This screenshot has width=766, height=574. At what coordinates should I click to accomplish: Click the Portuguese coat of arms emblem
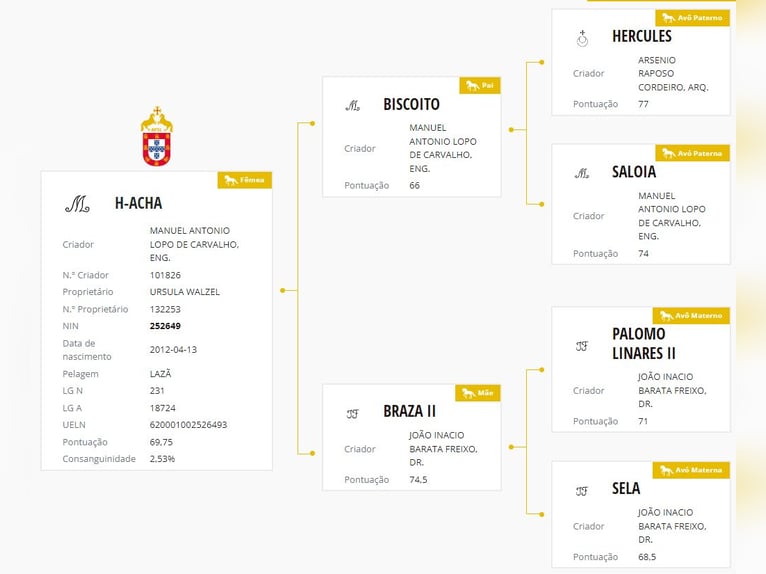(157, 136)
